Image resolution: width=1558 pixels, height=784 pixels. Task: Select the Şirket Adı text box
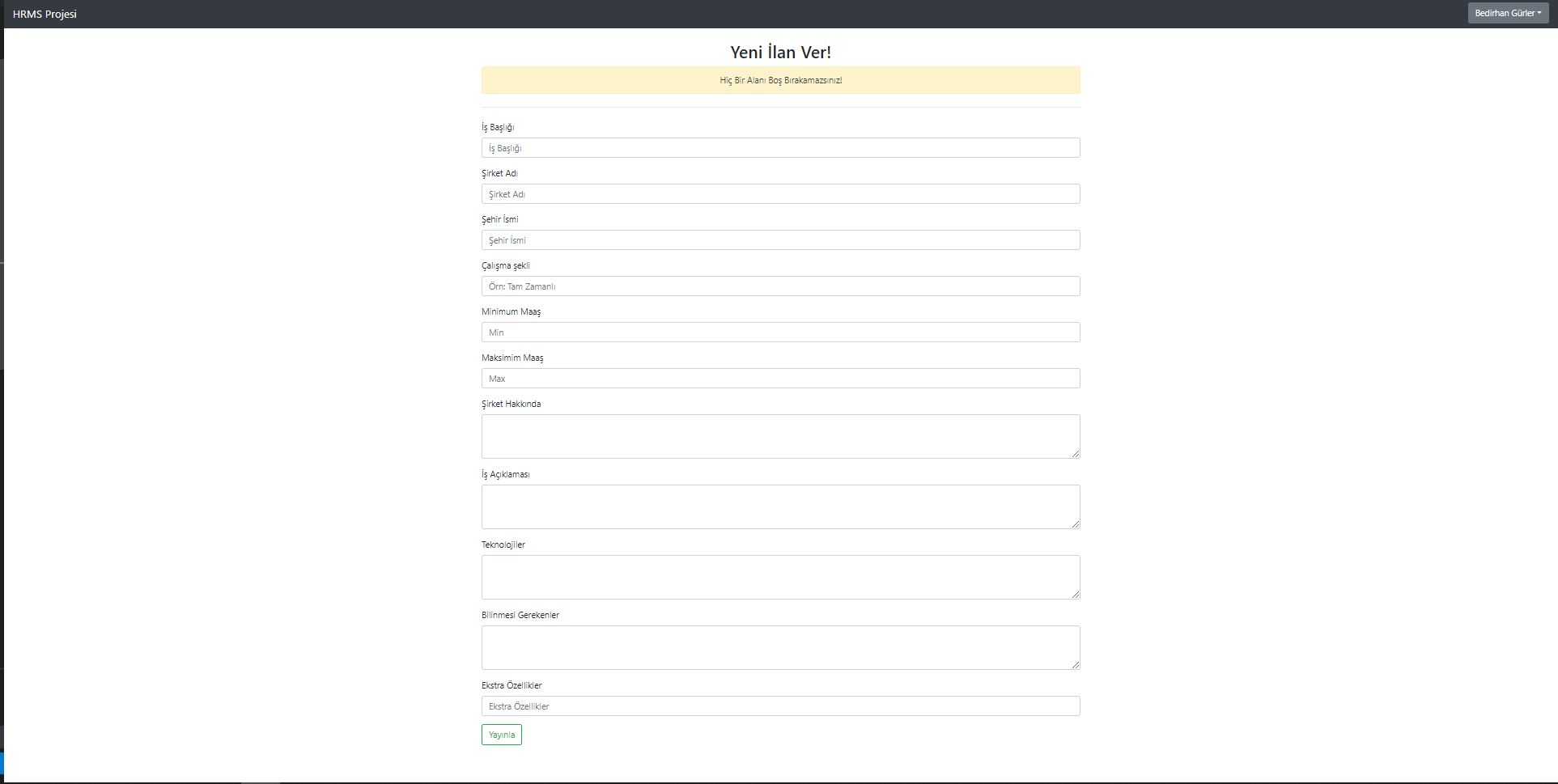click(x=779, y=193)
